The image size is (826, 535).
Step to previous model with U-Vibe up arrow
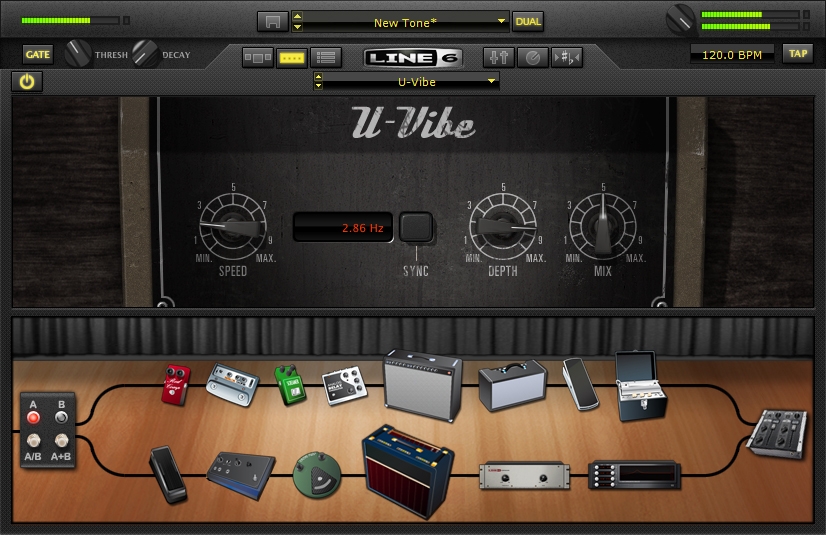click(318, 77)
